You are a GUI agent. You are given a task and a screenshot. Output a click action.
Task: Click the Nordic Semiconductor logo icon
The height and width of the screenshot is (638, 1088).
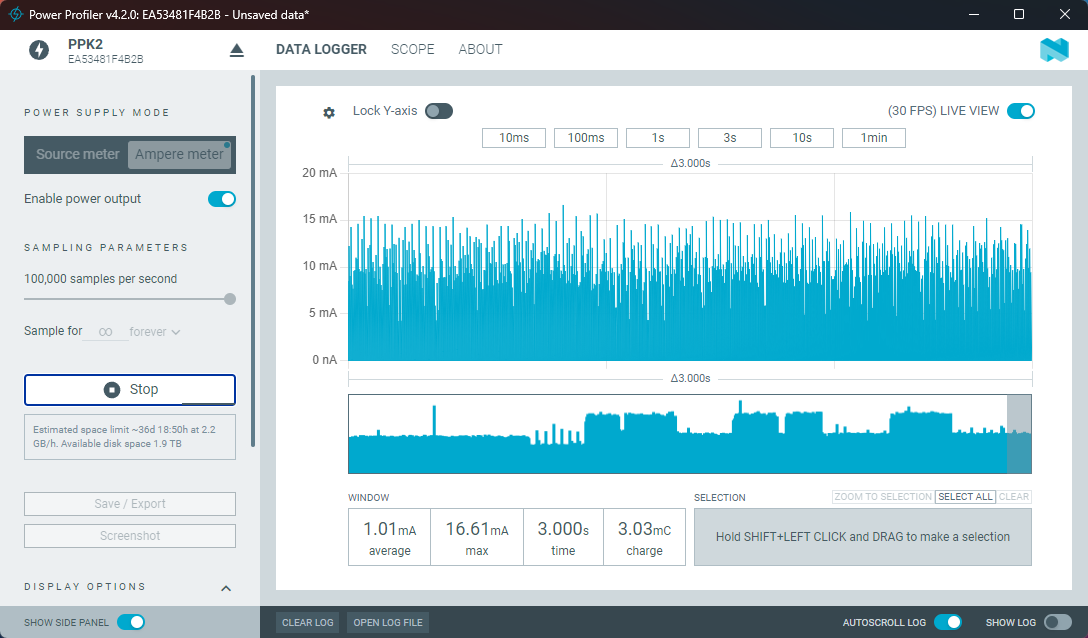pos(1054,50)
